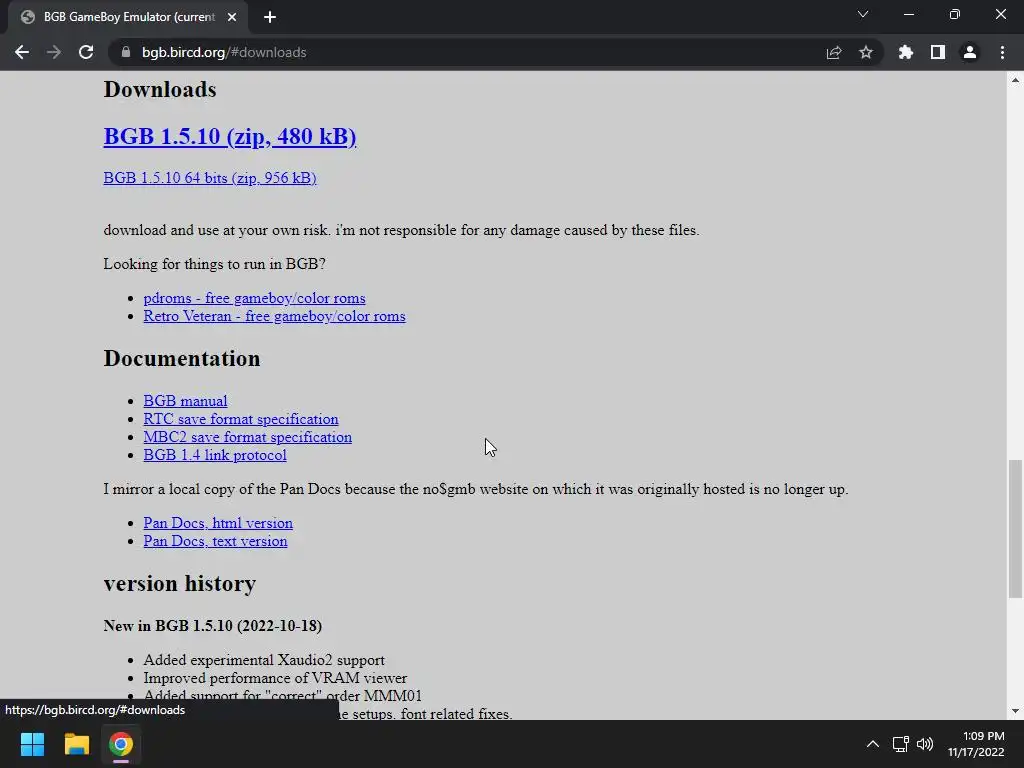Click the address bar URL

pos(224,52)
